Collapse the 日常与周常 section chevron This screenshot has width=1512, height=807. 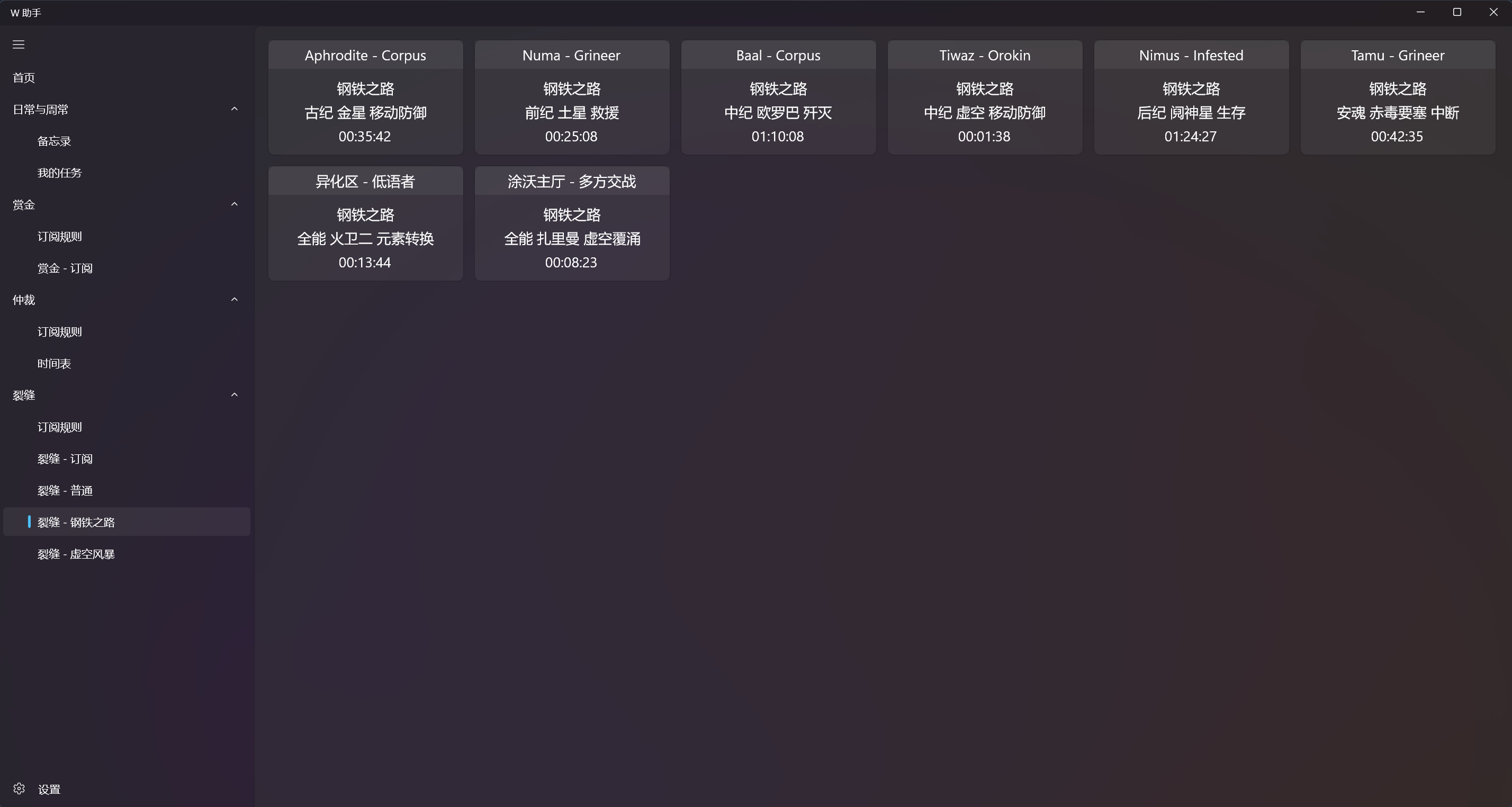[234, 109]
